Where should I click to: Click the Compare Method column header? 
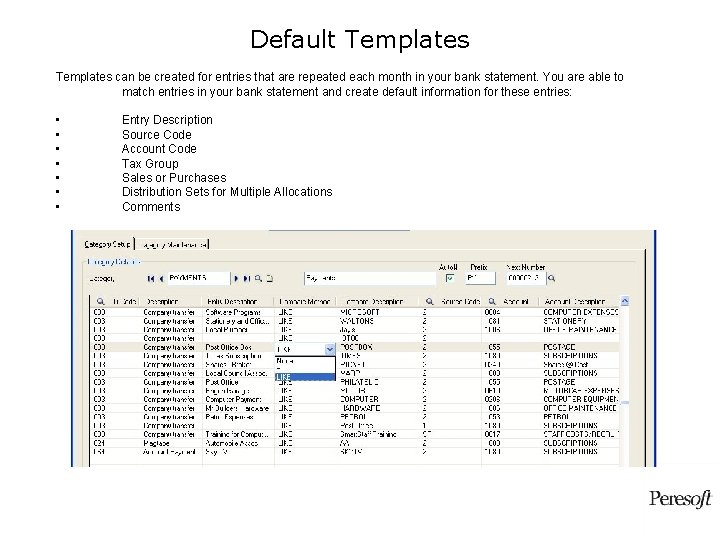pos(305,302)
